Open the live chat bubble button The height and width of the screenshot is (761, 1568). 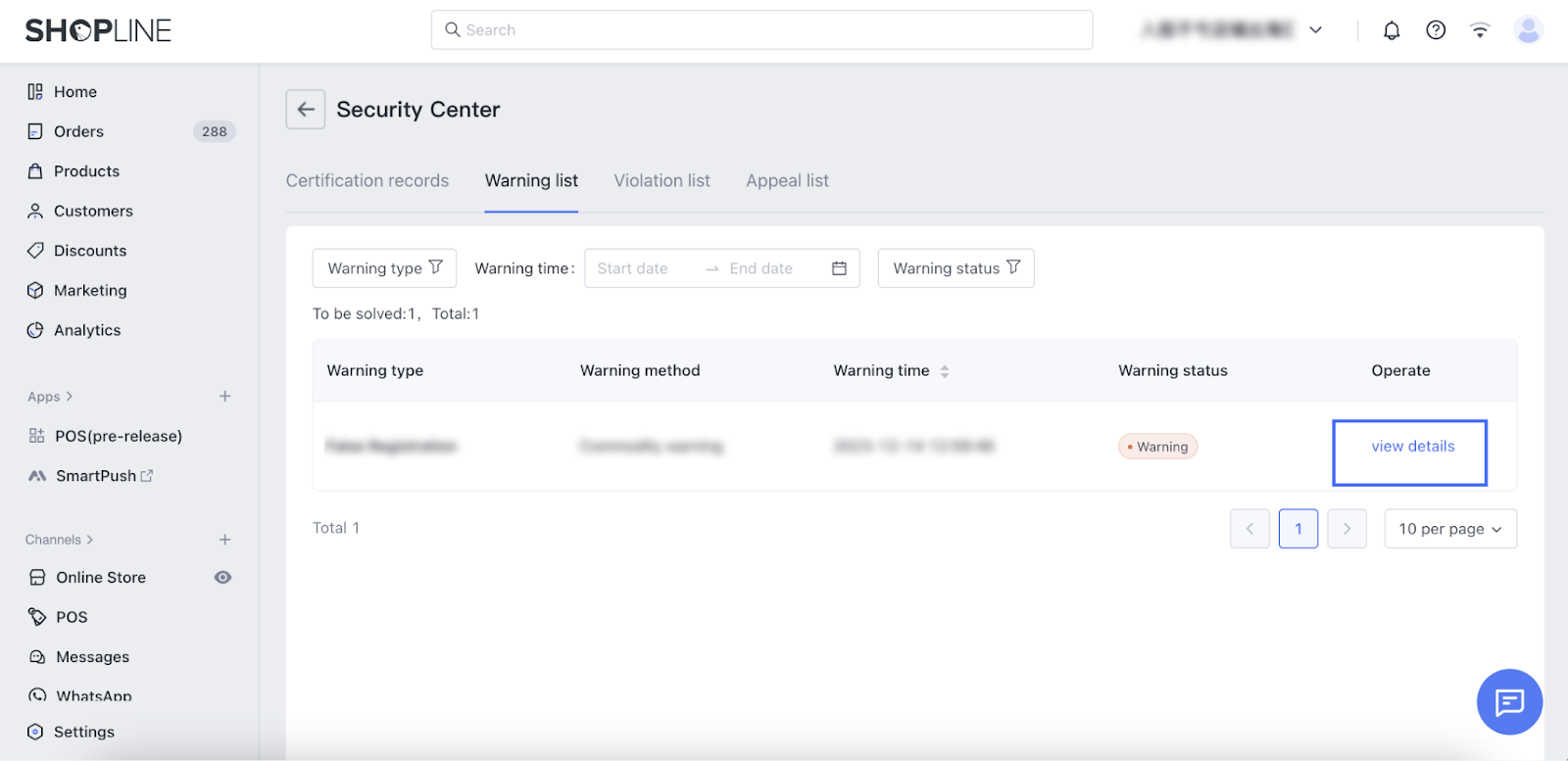(1508, 701)
